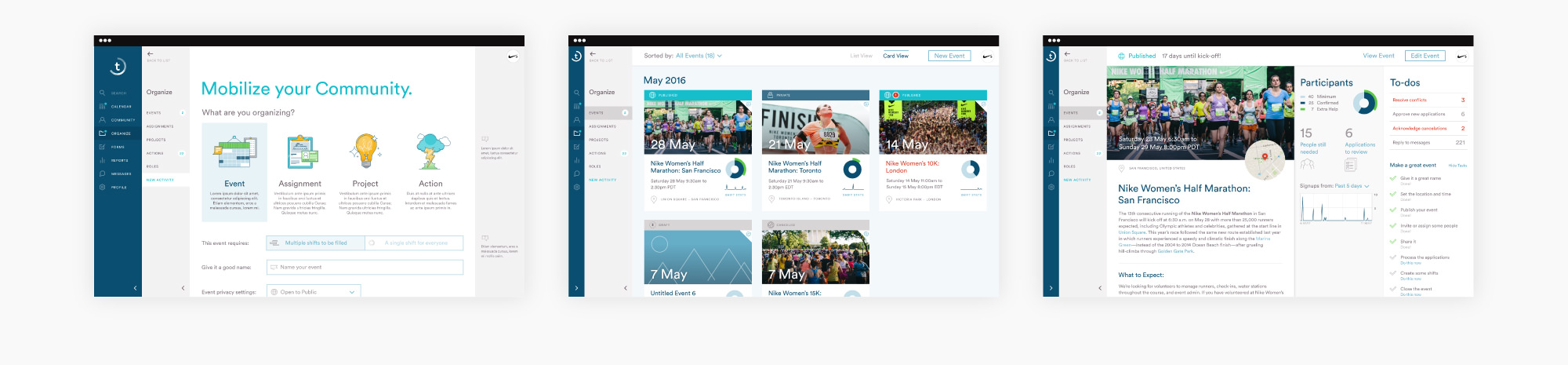
Task: Open the Sorted by All Events dropdown
Action: [x=699, y=56]
